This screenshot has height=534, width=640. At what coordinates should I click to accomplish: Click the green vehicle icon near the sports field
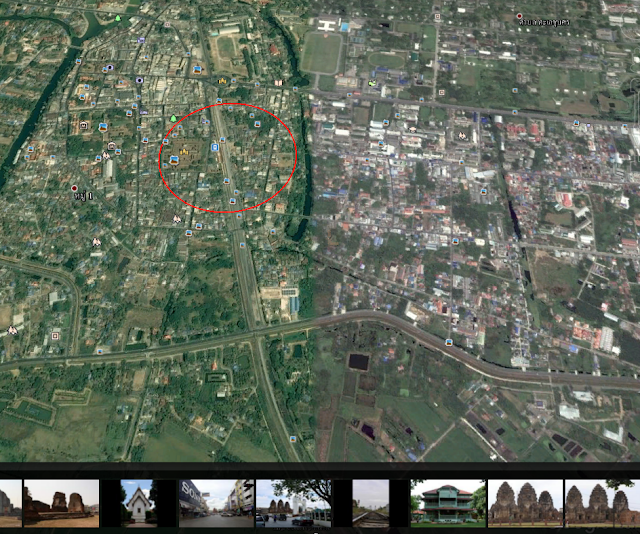(372, 83)
